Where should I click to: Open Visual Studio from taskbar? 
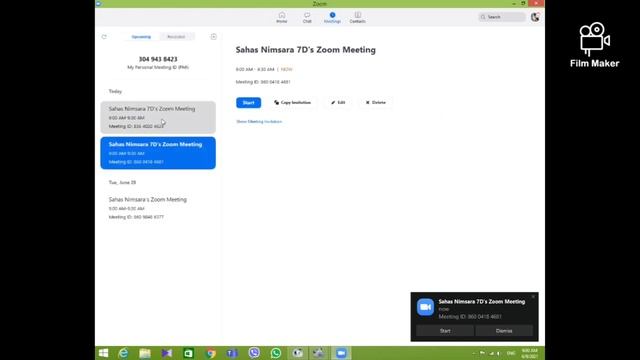pos(167,353)
